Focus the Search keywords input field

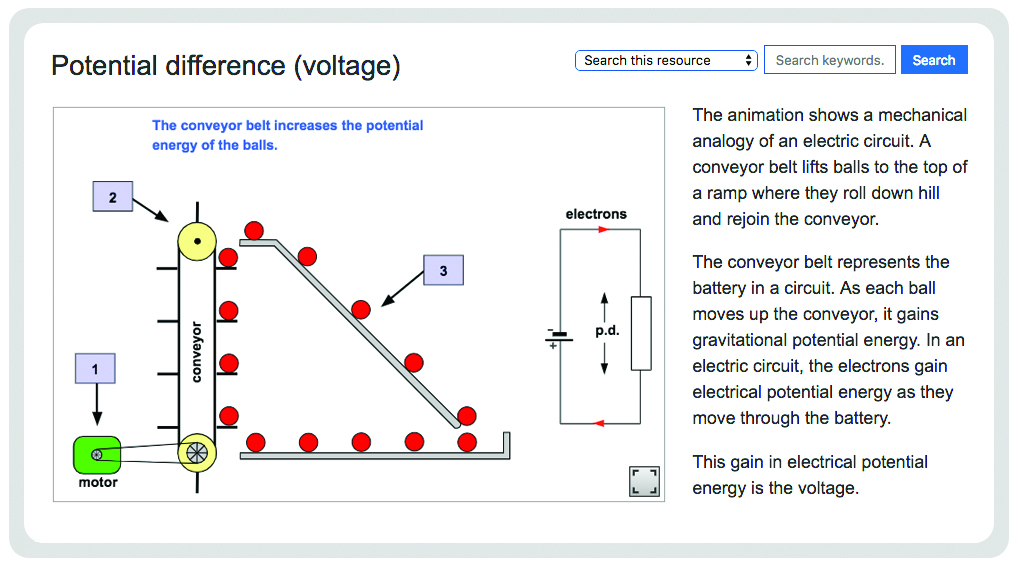[x=829, y=60]
